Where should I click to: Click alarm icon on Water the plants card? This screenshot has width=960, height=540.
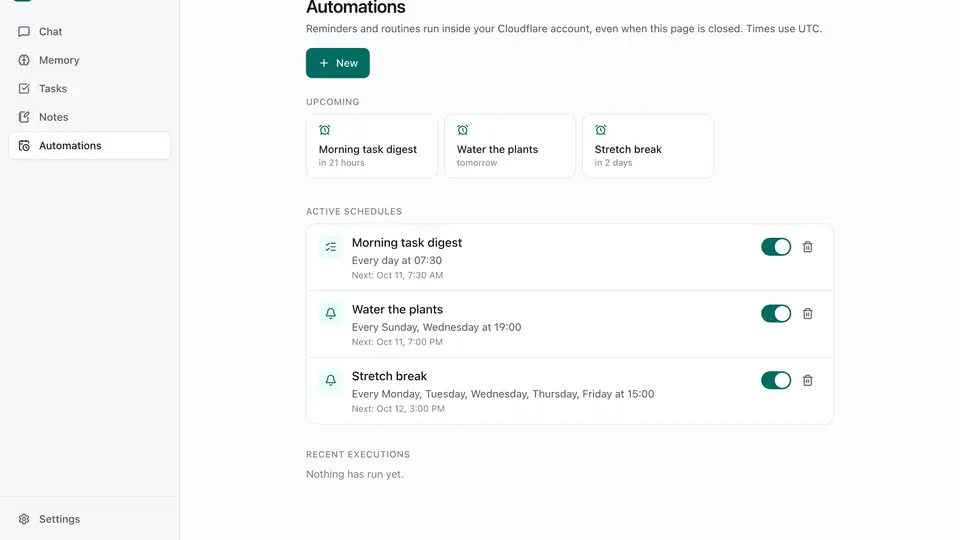click(463, 130)
